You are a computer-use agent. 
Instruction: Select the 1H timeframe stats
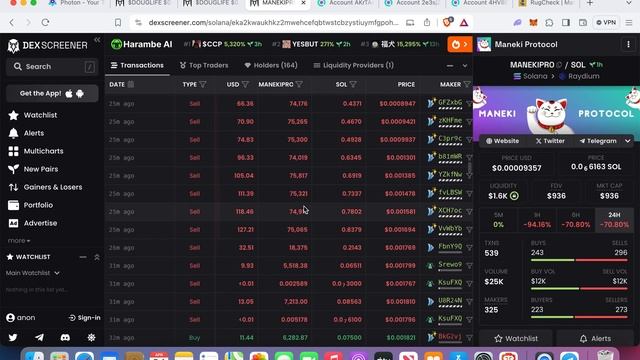[537, 220]
